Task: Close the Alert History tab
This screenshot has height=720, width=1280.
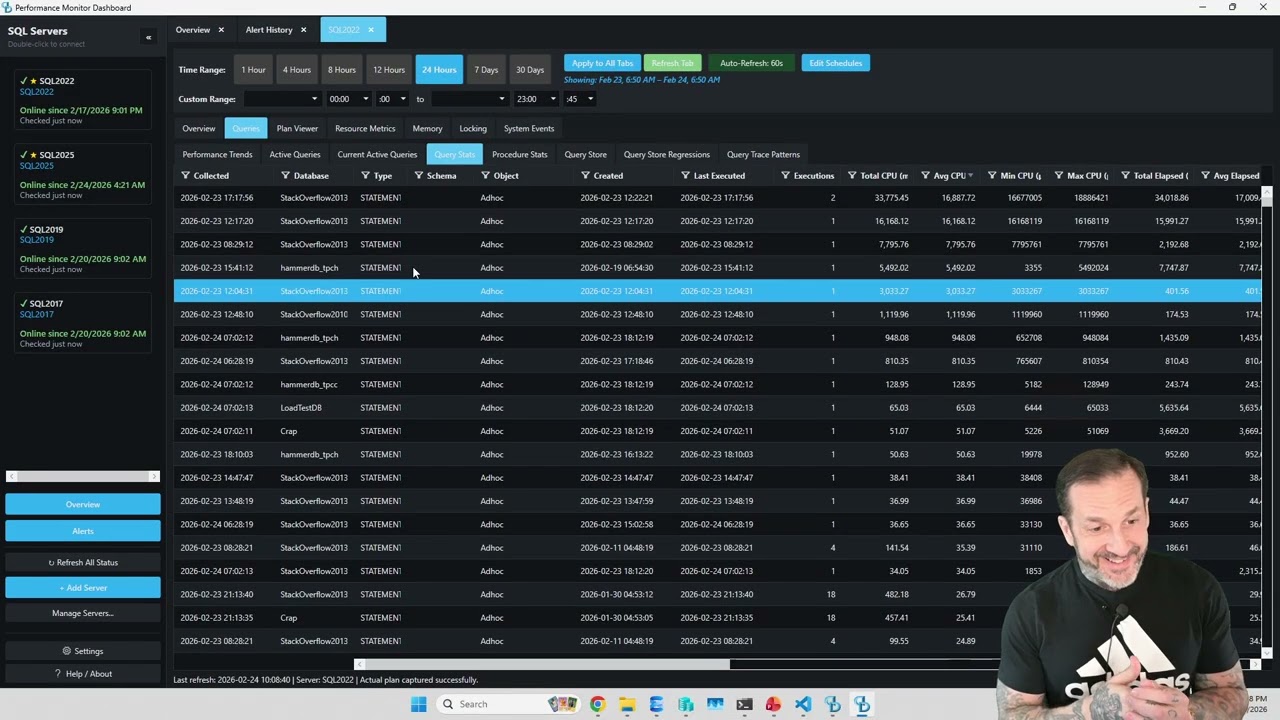Action: pos(303,30)
